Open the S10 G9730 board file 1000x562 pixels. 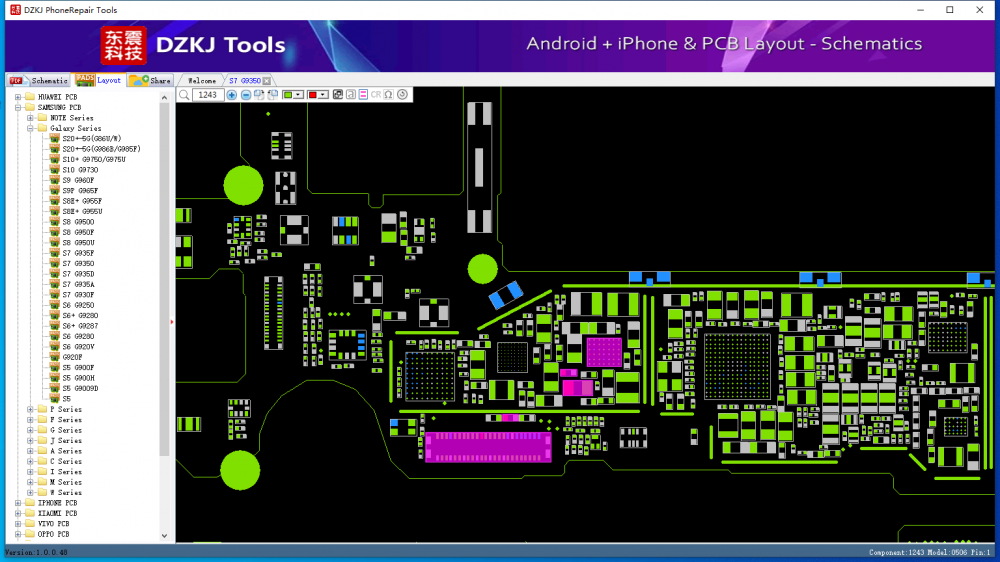tap(80, 170)
